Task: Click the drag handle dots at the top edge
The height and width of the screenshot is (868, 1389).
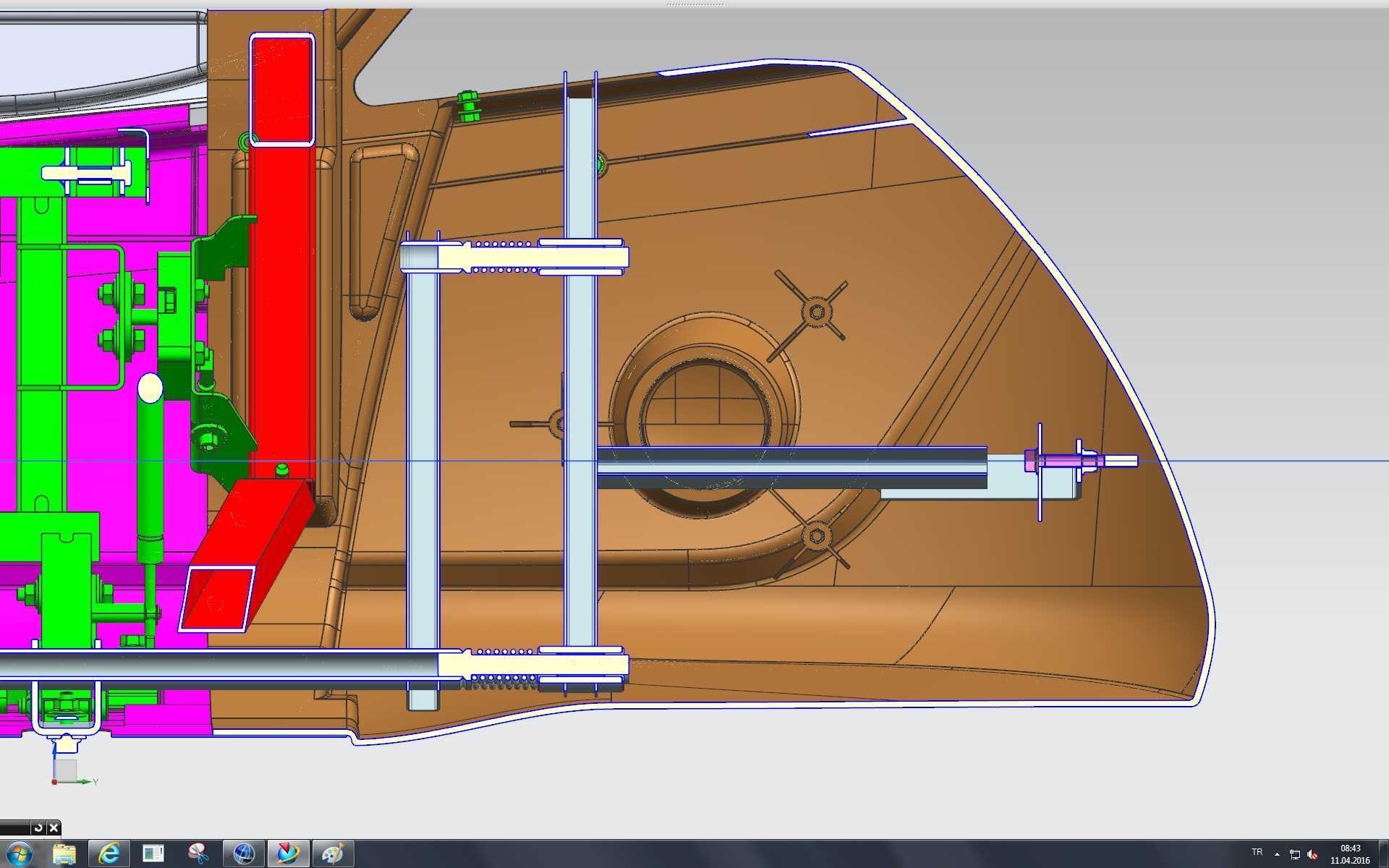Action: pyautogui.click(x=694, y=4)
